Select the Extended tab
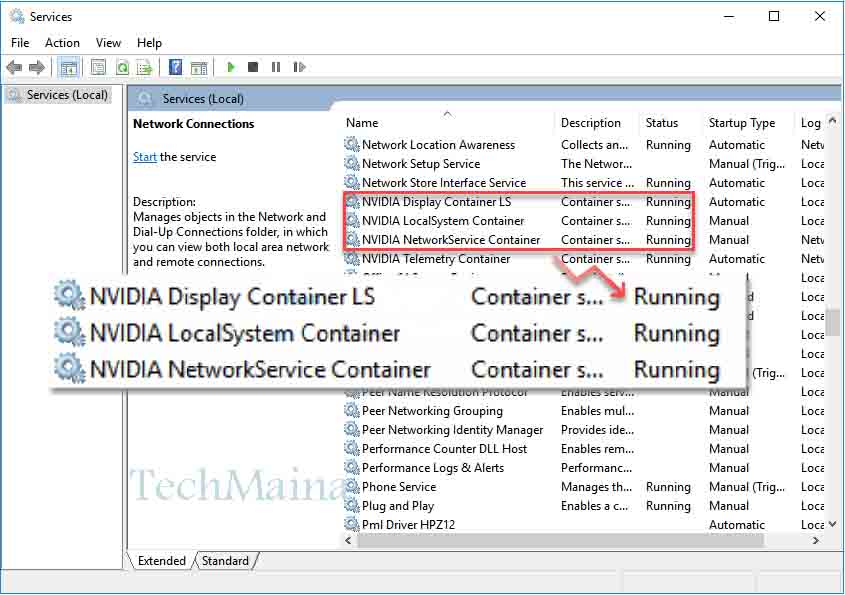The image size is (845, 595). (161, 561)
